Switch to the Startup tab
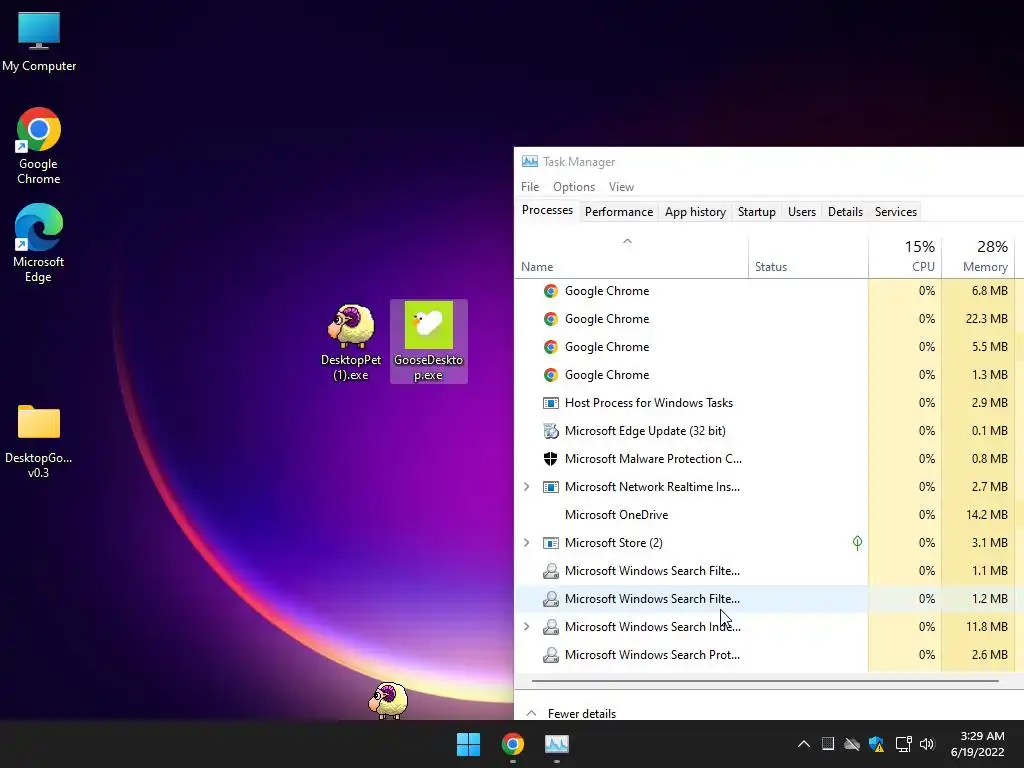Image resolution: width=1024 pixels, height=768 pixels. (x=756, y=212)
